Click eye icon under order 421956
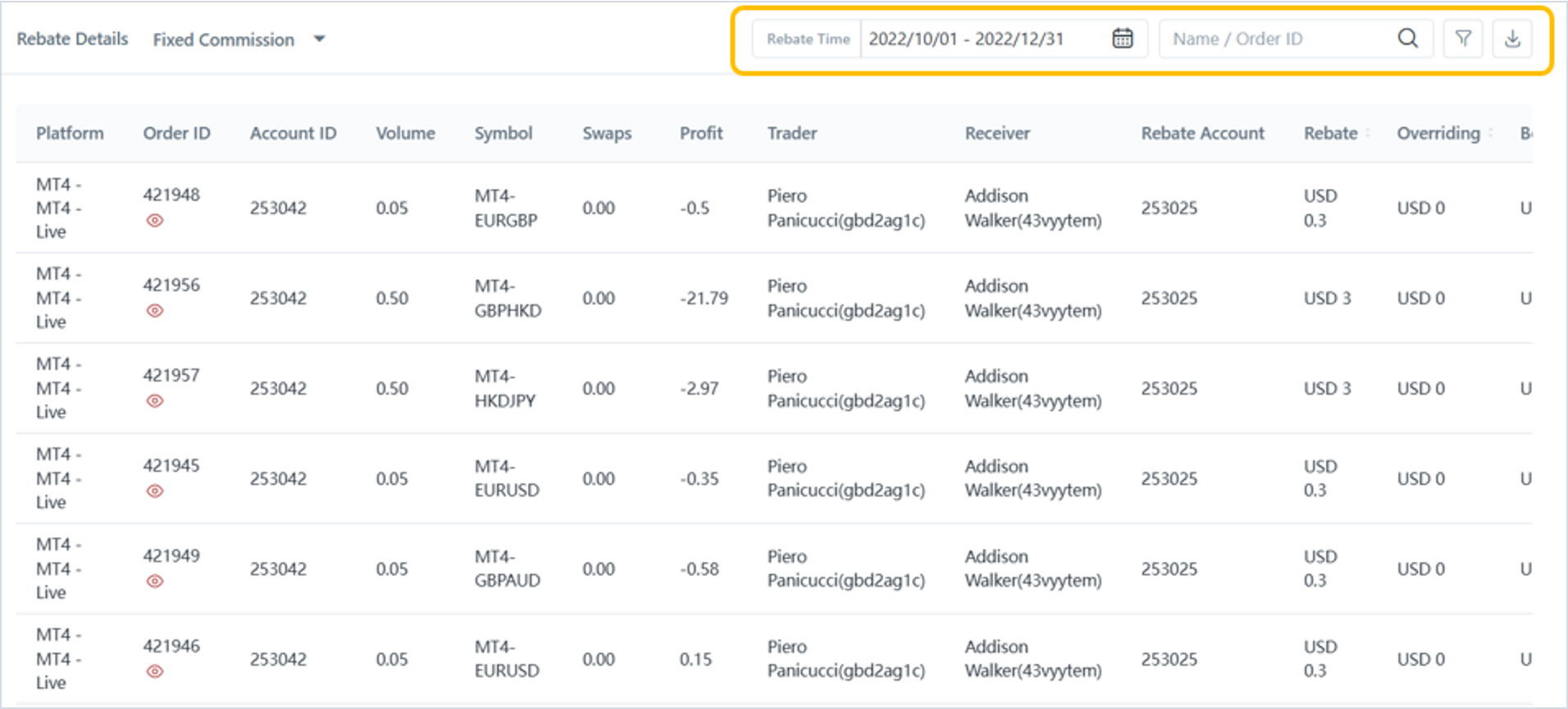Screen dimensions: 1568x709 [155, 311]
